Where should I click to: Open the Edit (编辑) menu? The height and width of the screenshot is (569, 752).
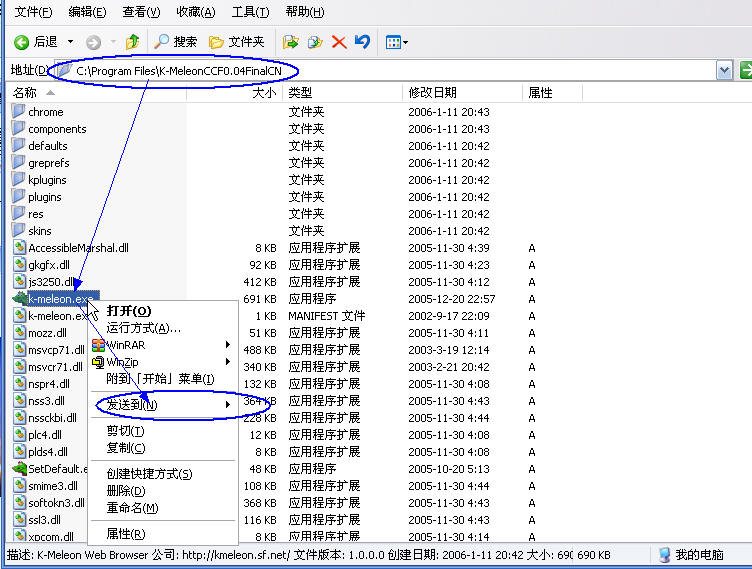point(87,12)
